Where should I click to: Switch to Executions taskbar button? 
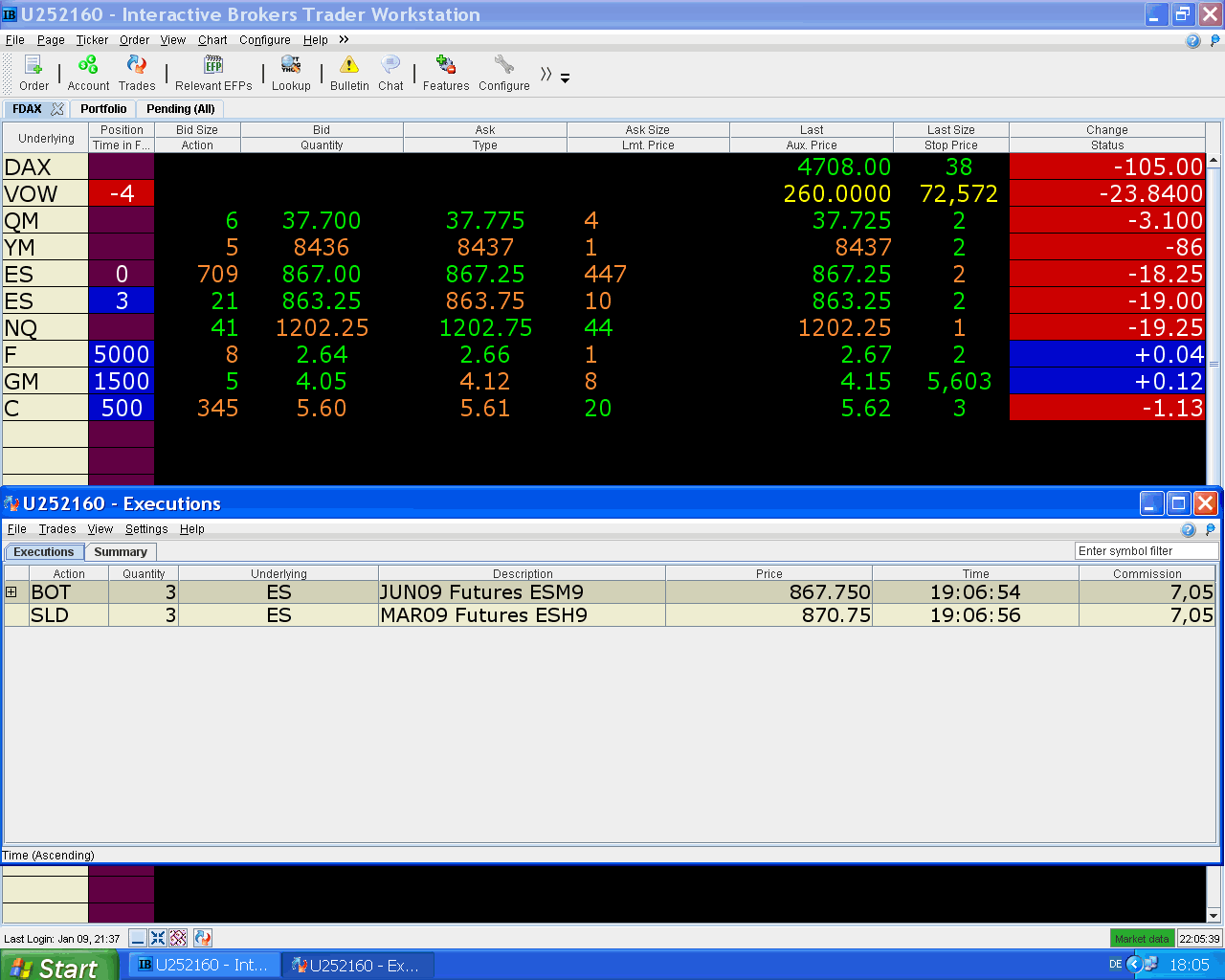point(358,966)
